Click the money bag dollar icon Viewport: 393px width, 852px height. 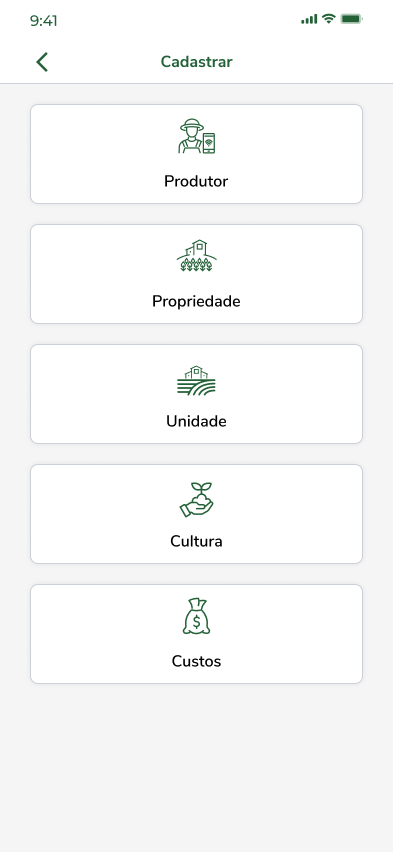coord(196,616)
